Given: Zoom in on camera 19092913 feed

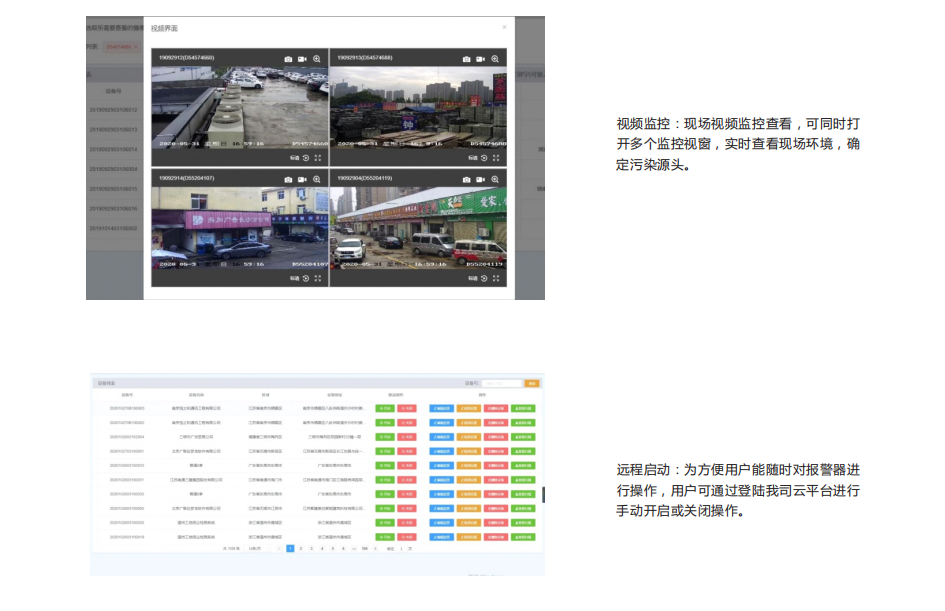Looking at the screenshot, I should point(495,59).
